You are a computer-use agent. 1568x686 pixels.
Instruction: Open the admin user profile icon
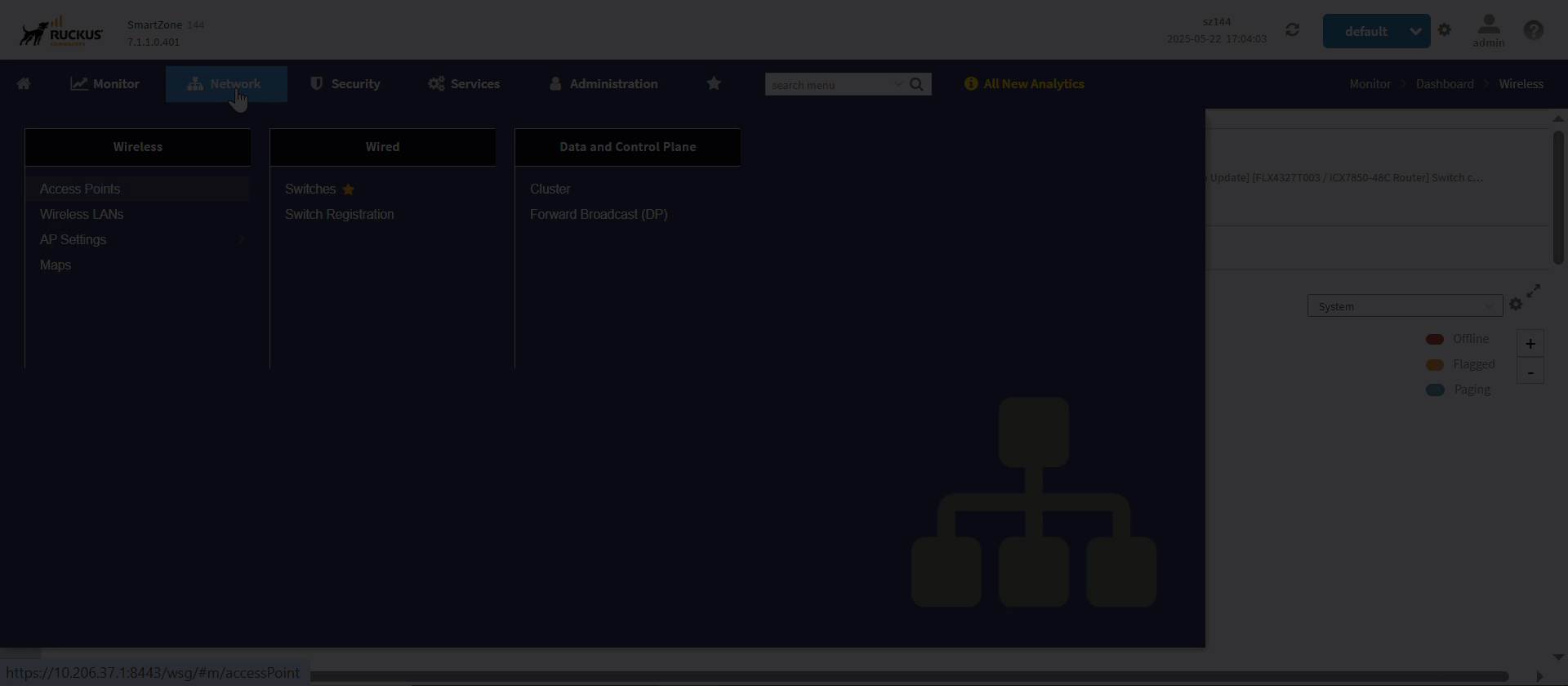1489,25
